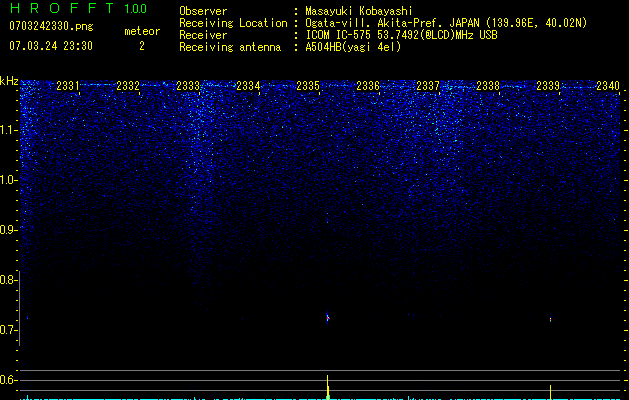
Task: Click the observer name Masayuki Kobayashi
Action: (x=359, y=11)
